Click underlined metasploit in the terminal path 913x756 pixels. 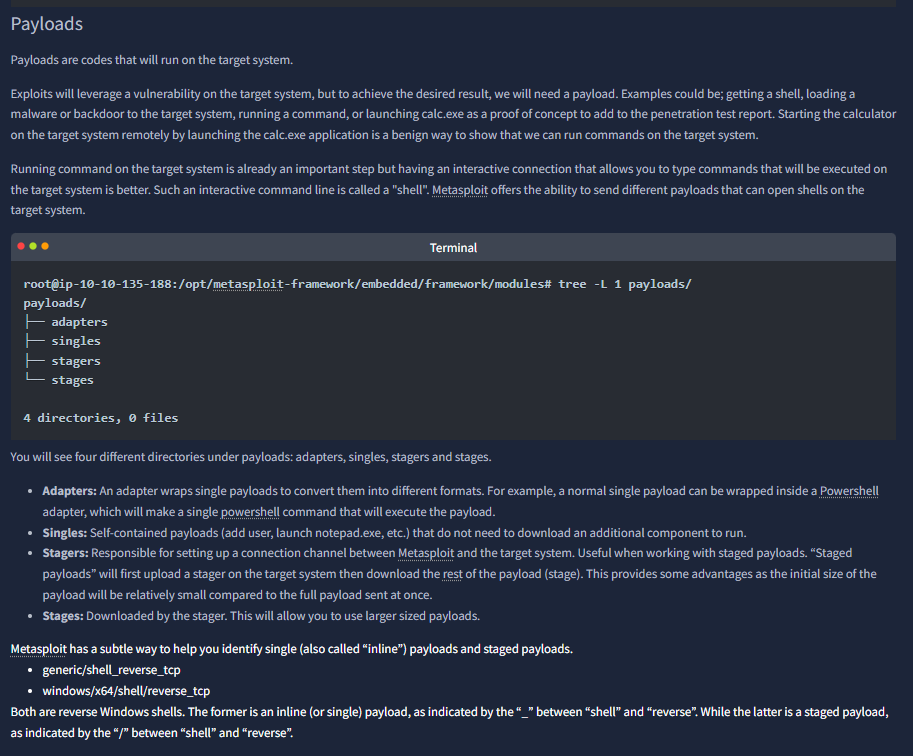click(x=248, y=284)
